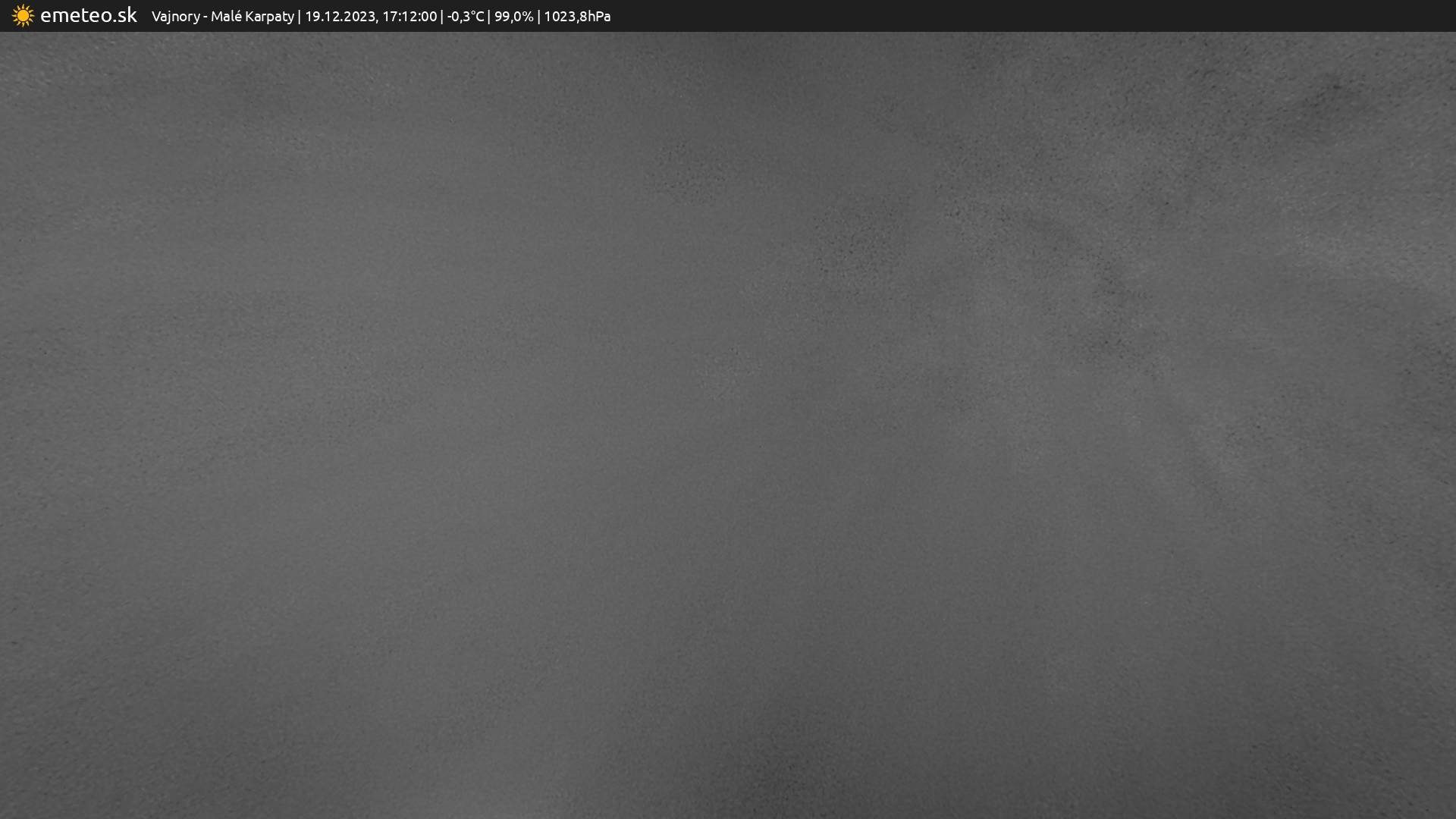The width and height of the screenshot is (1456, 819).
Task: Click the humidity value 99,0%
Action: pos(513,16)
